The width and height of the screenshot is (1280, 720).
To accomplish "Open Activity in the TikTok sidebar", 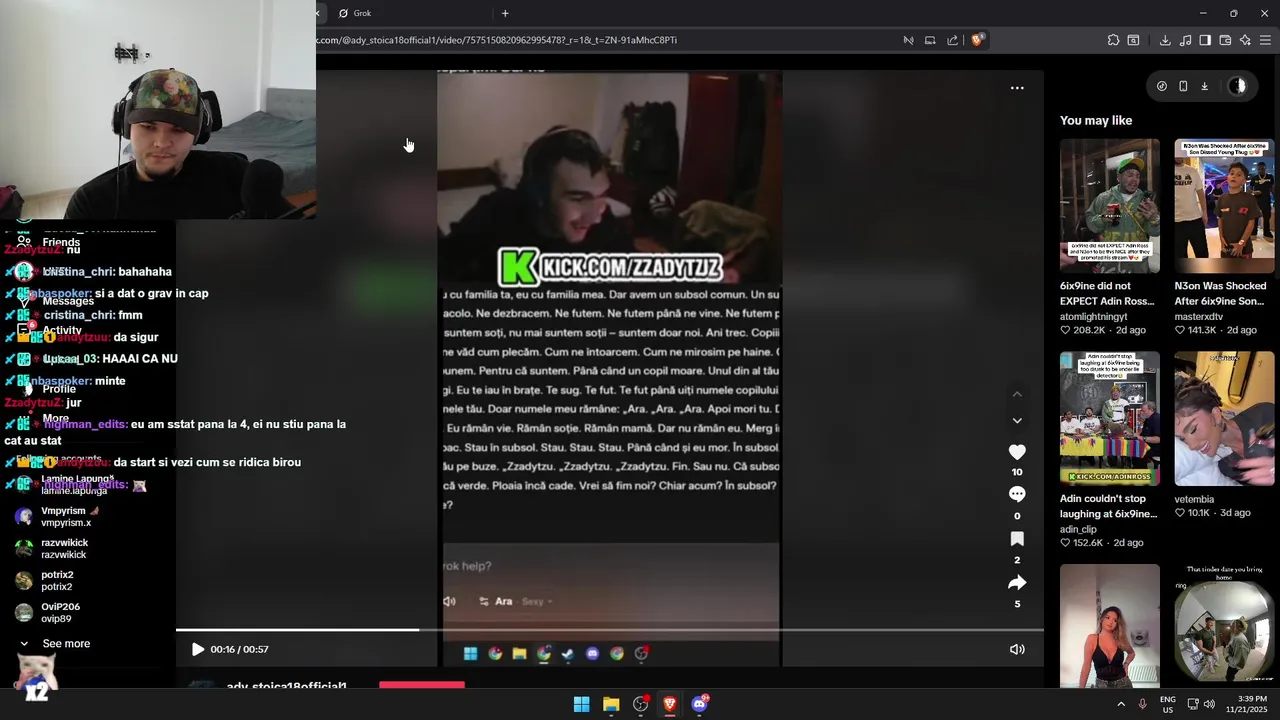I will 62,330.
